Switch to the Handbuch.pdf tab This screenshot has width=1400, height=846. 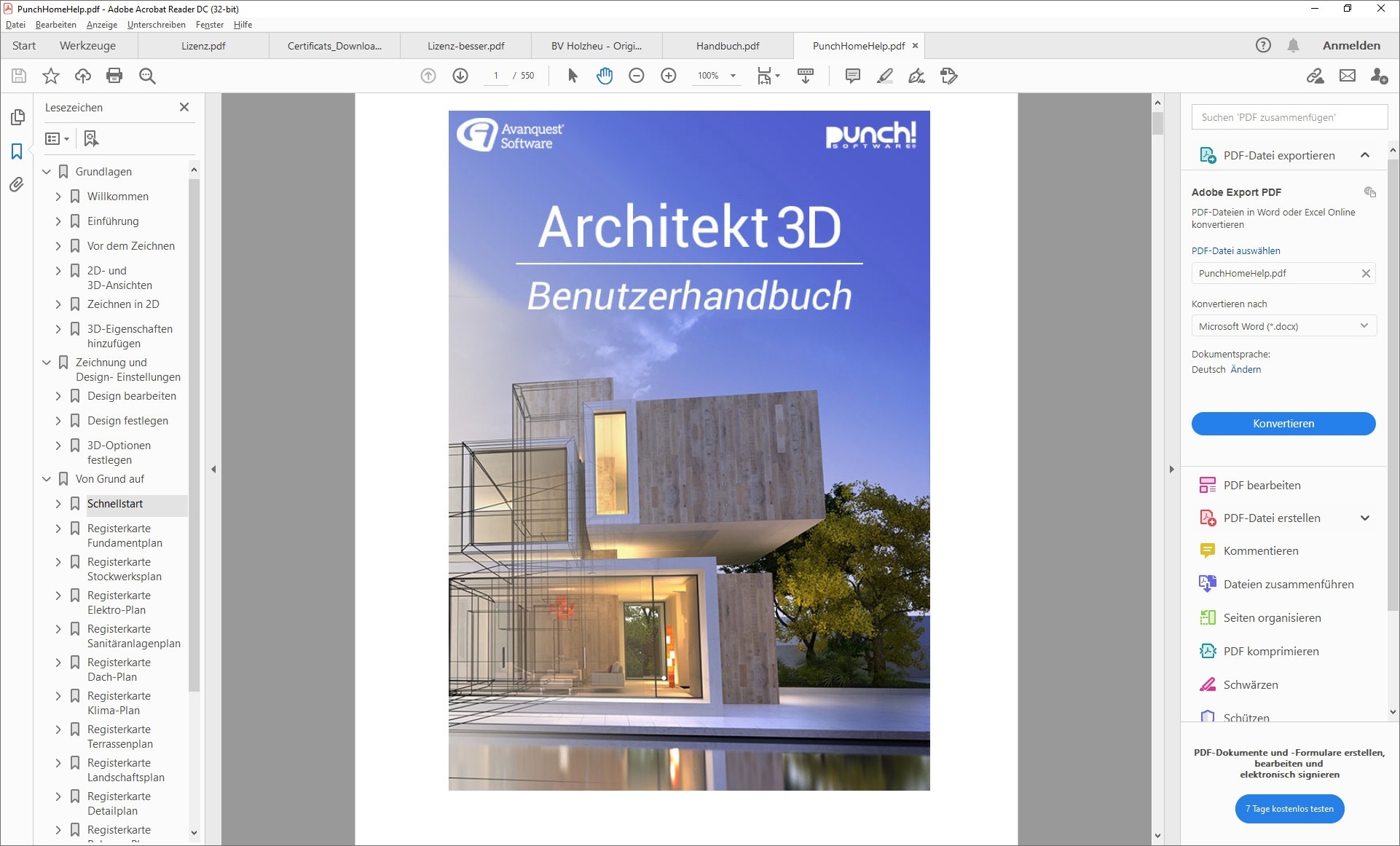(727, 46)
